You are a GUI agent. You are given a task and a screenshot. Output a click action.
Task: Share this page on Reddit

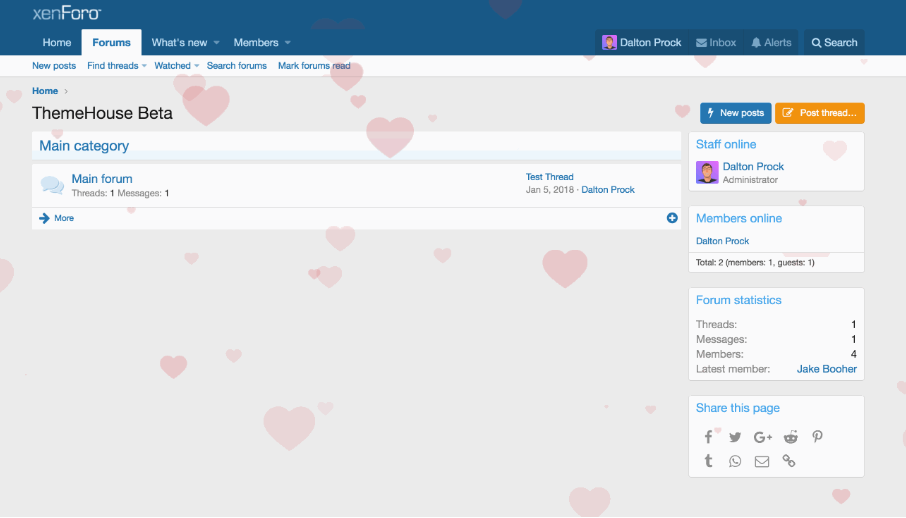[790, 437]
